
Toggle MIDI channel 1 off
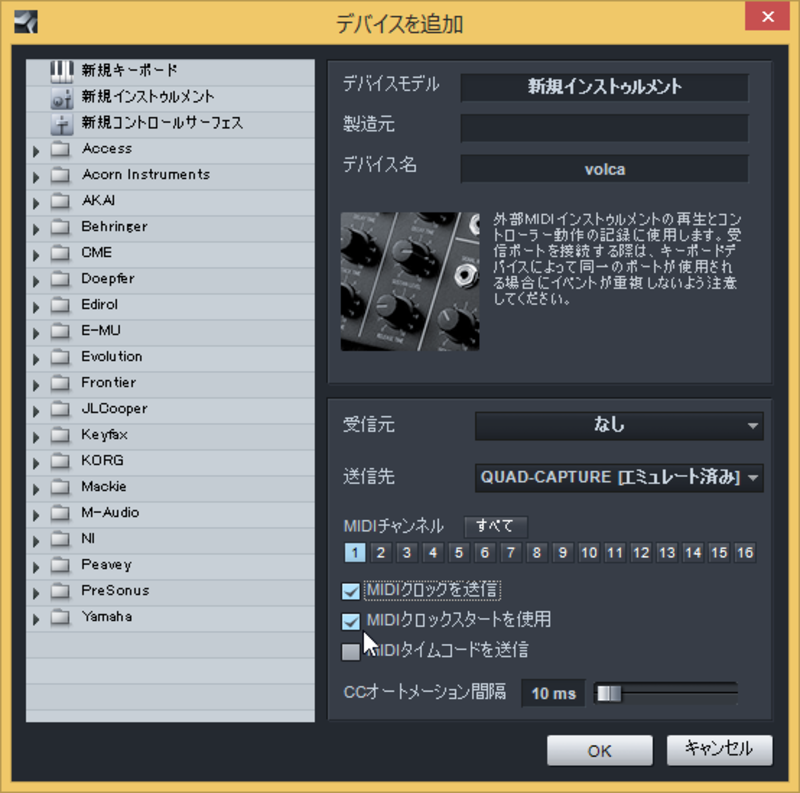click(x=355, y=553)
